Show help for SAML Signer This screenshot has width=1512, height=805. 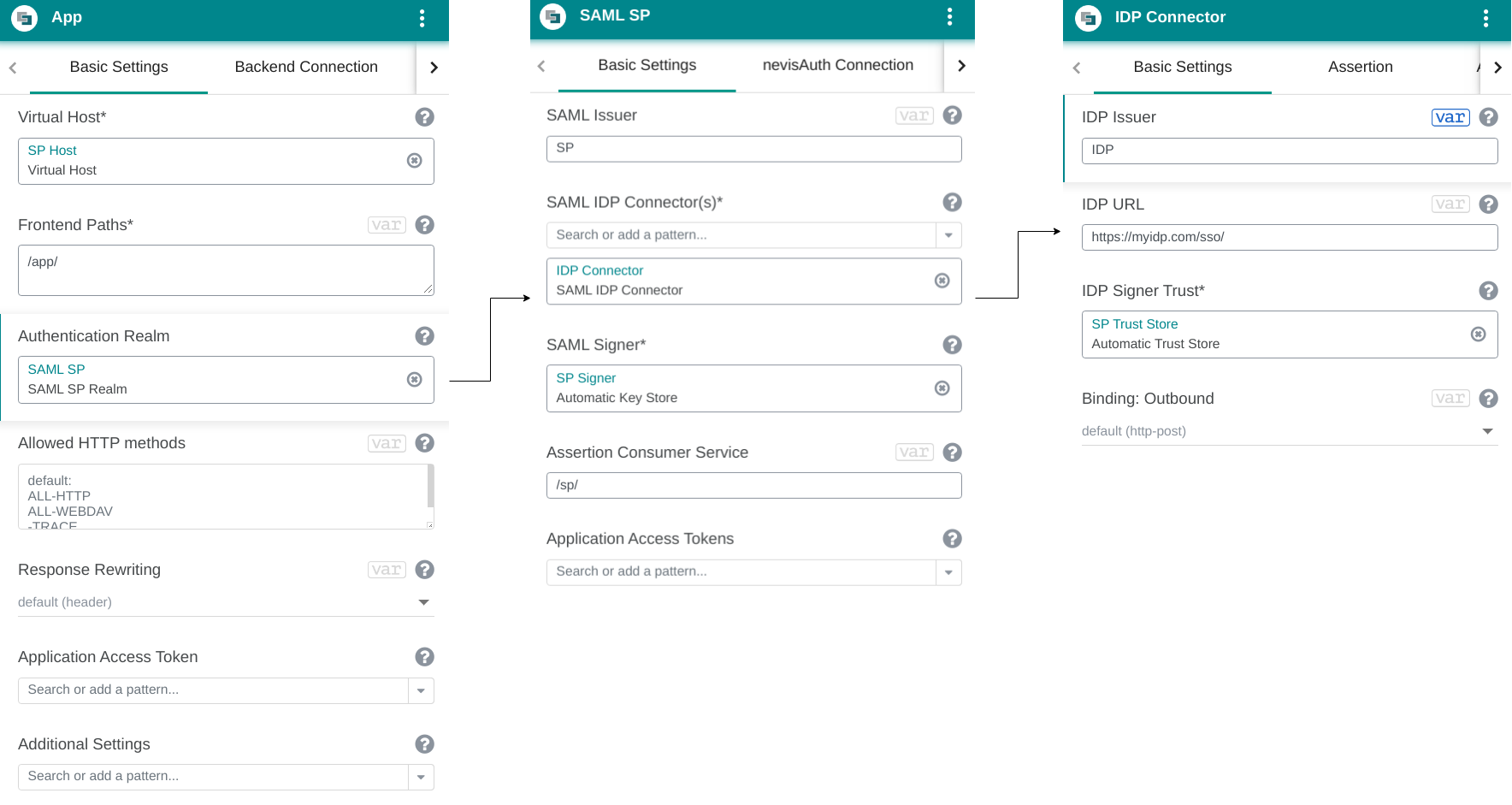pos(952,345)
